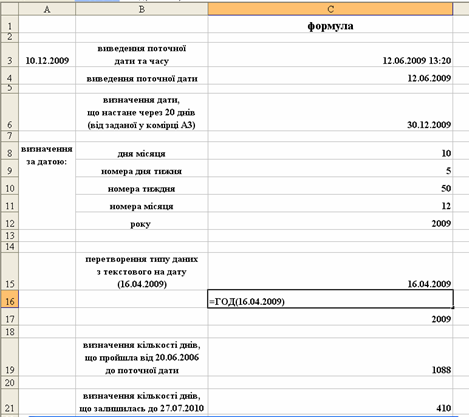
Task: Click 'перетворення типу даних' description cell
Action: tap(142, 271)
